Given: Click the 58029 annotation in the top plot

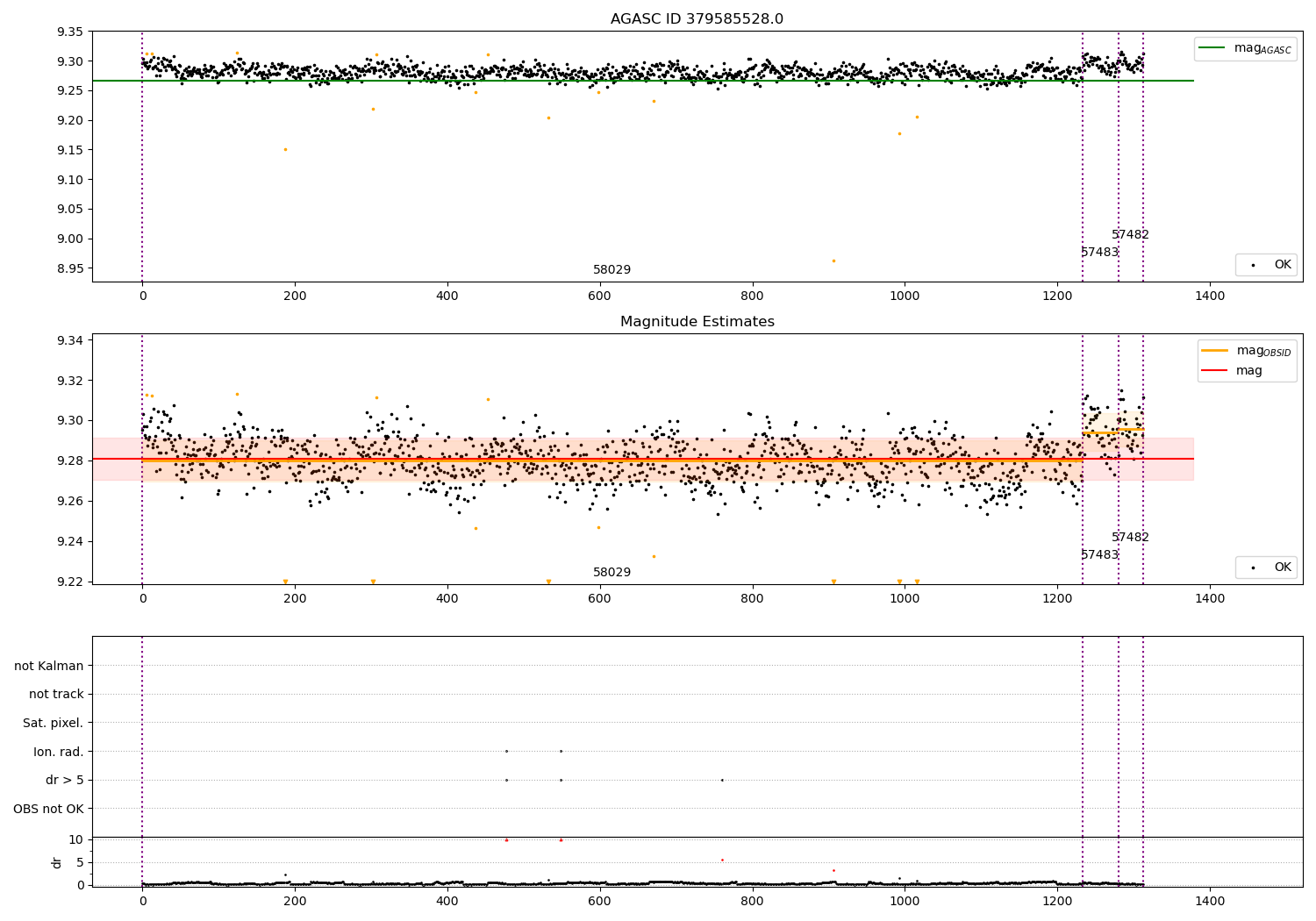Looking at the screenshot, I should point(612,269).
